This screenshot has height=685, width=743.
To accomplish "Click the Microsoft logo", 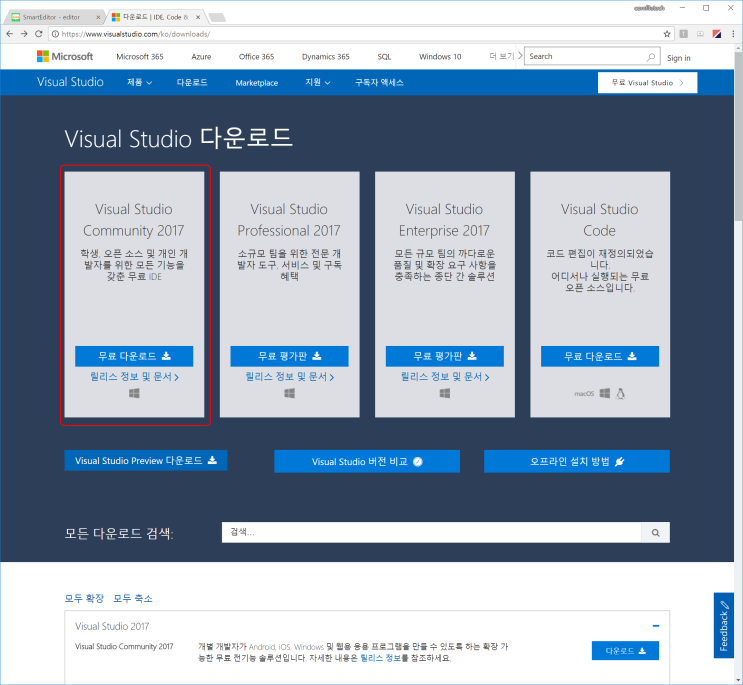I will point(65,56).
